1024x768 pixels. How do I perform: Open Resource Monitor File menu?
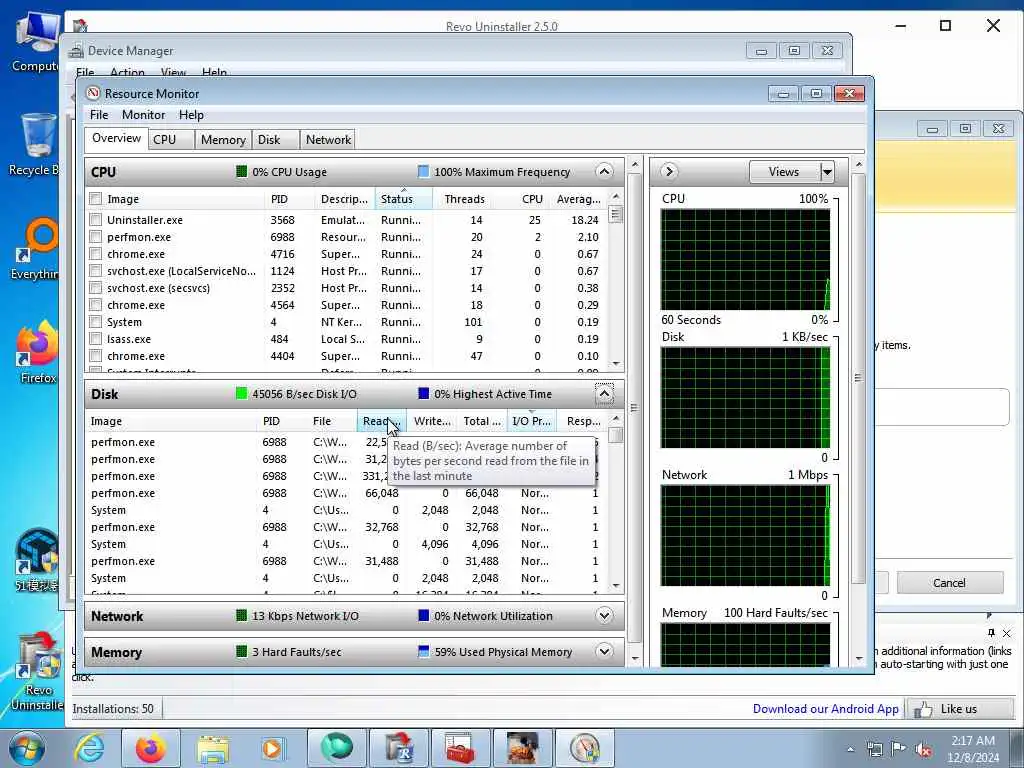[99, 115]
